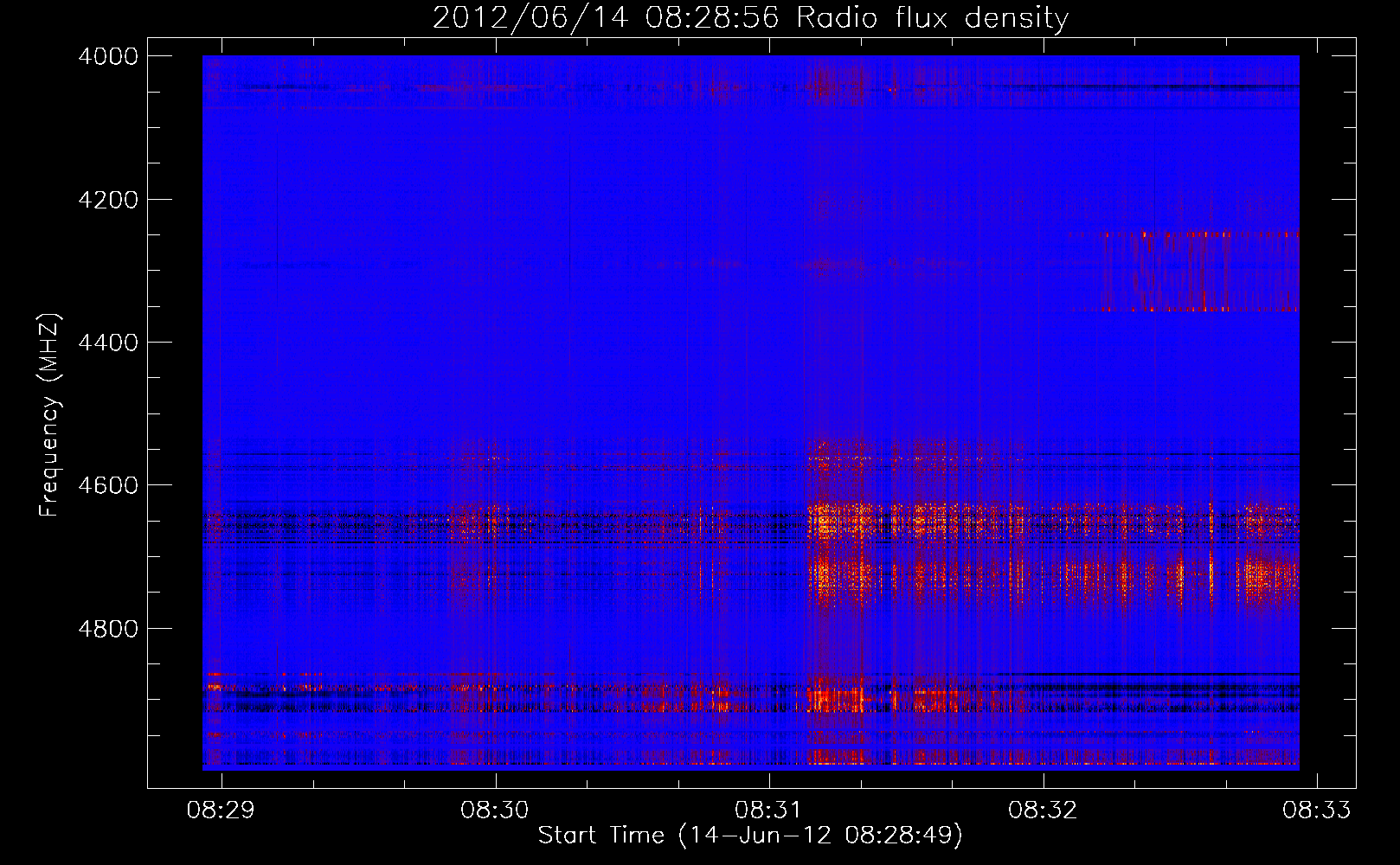Click the 'Start Time (14-Jun-12 08:28:49)' axis title
This screenshot has height=865, width=1400.
(750, 836)
